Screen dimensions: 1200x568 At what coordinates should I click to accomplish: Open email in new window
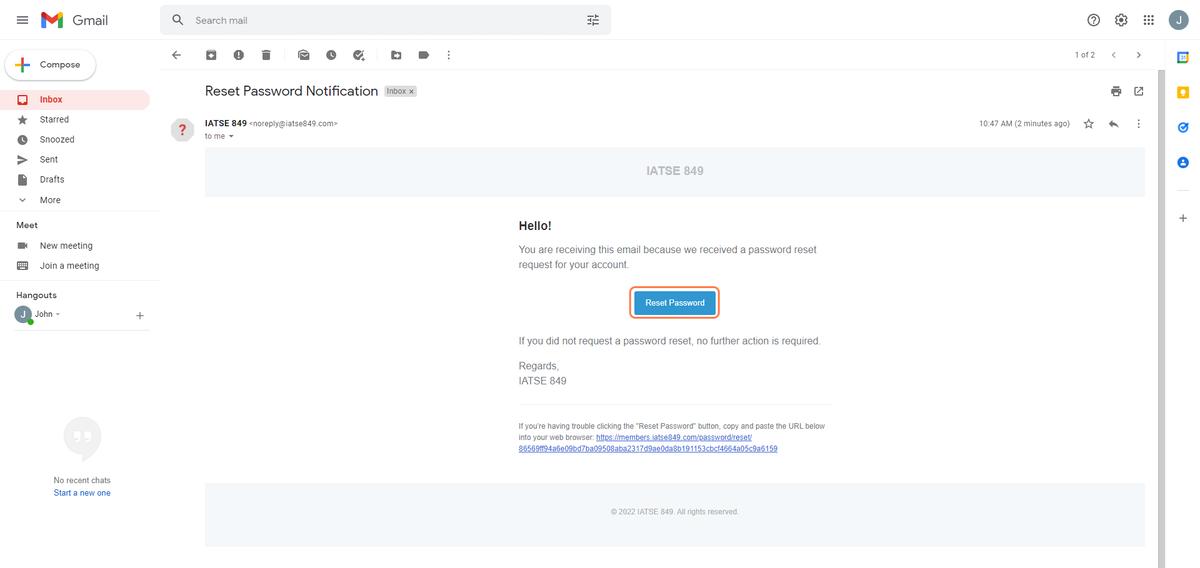coord(1139,91)
